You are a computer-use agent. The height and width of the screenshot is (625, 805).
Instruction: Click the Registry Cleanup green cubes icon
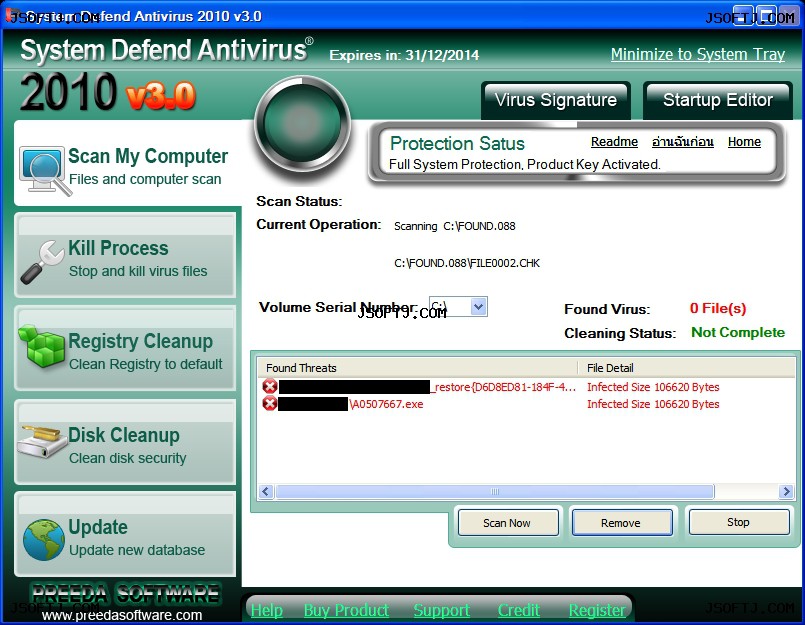click(x=41, y=346)
